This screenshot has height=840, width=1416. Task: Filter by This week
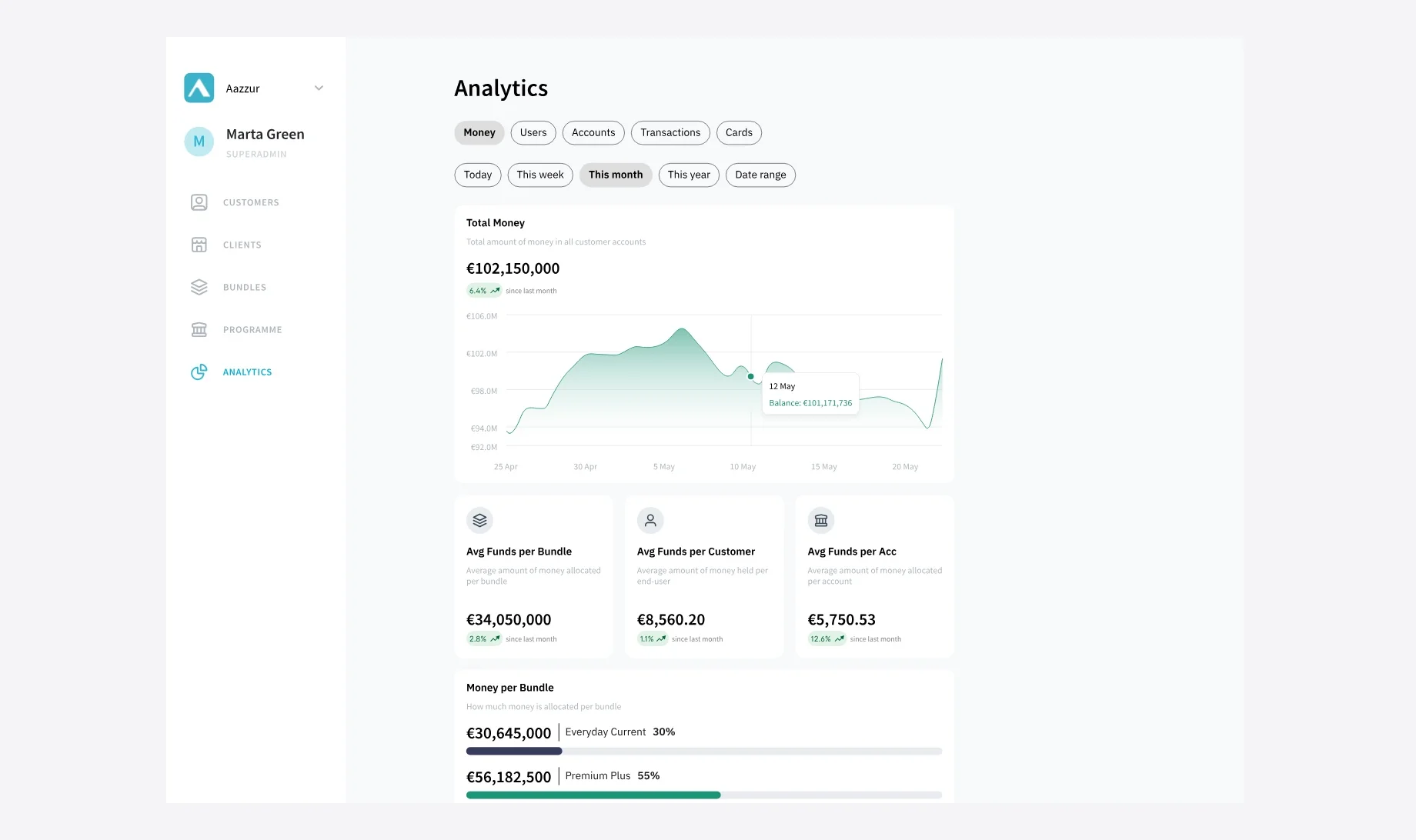point(540,175)
